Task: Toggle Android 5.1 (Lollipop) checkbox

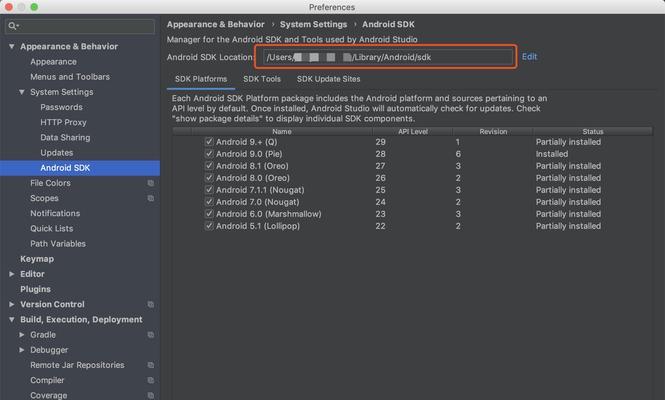Action: tap(209, 226)
